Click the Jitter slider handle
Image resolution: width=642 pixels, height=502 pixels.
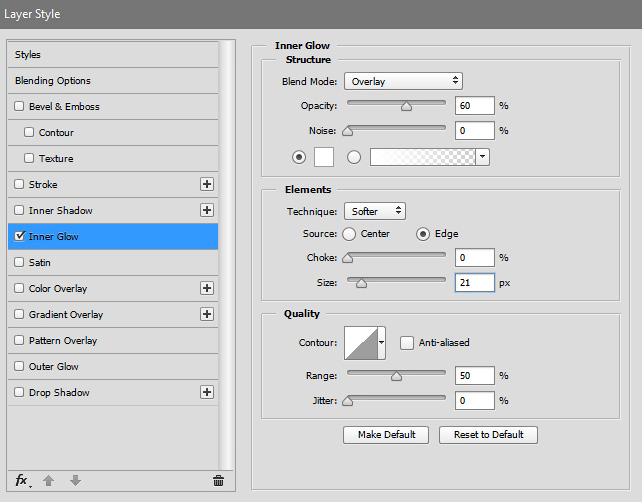click(x=348, y=401)
